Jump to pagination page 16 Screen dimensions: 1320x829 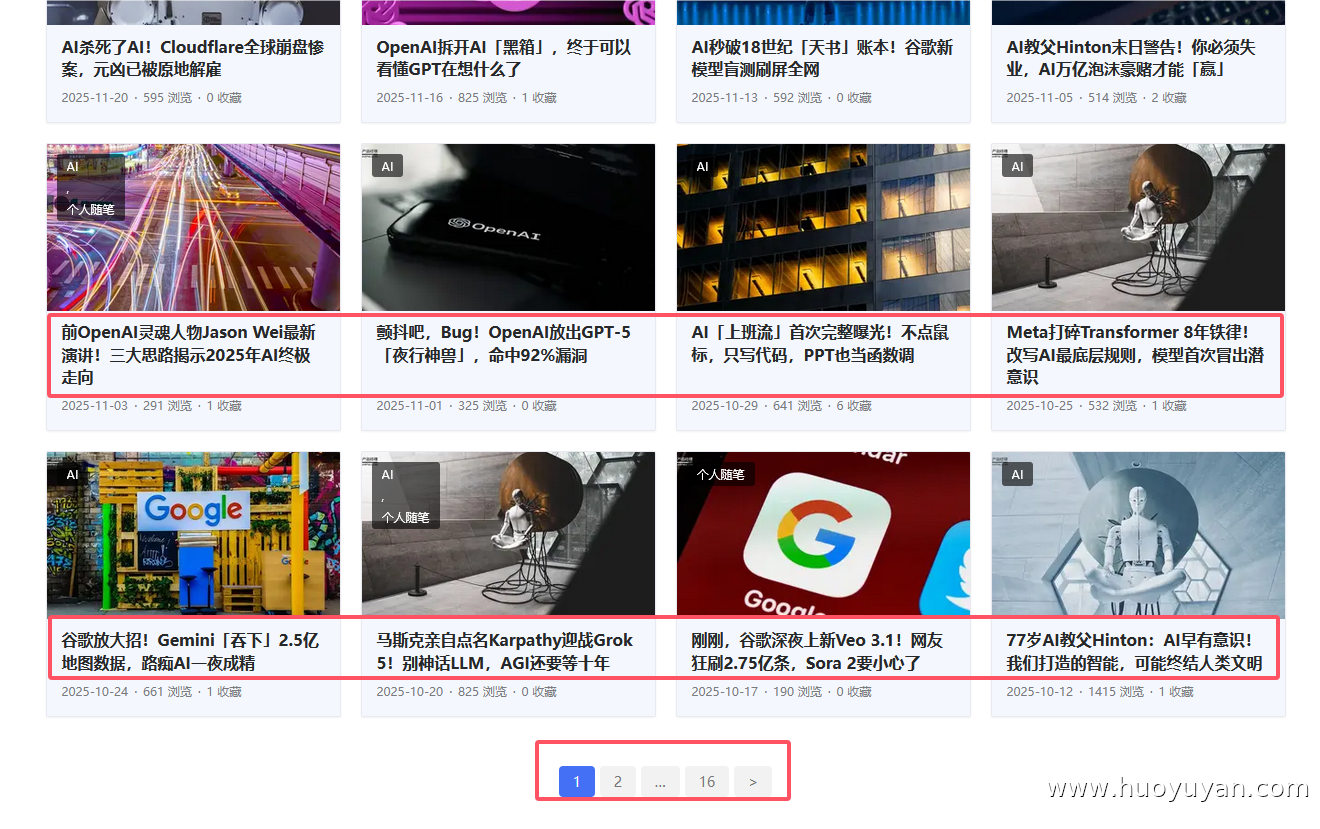[707, 782]
